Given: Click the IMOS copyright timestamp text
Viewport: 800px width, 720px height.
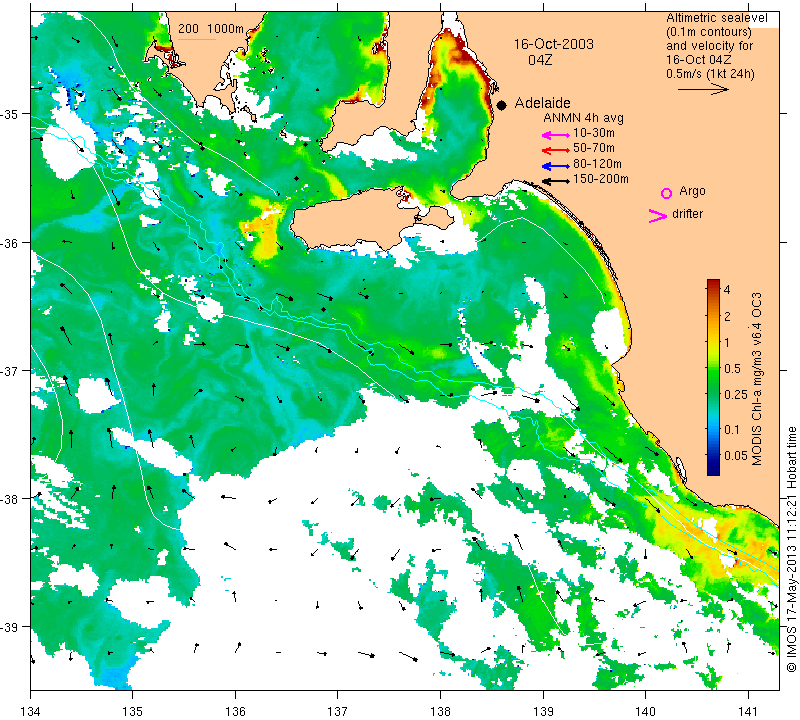Looking at the screenshot, I should pyautogui.click(x=791, y=549).
